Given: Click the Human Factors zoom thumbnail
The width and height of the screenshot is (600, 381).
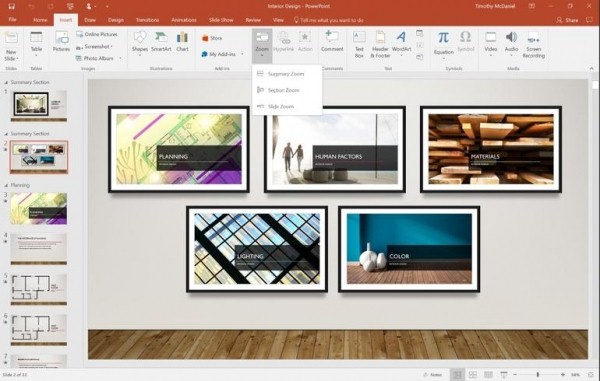Looking at the screenshot, I should pyautogui.click(x=335, y=149).
